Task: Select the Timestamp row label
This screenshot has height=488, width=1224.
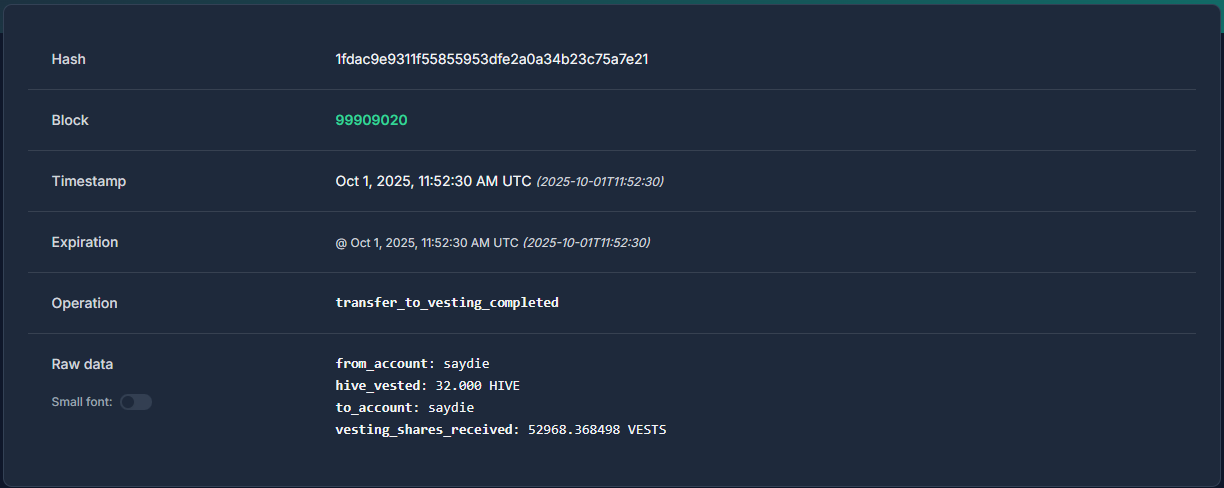Action: (88, 181)
